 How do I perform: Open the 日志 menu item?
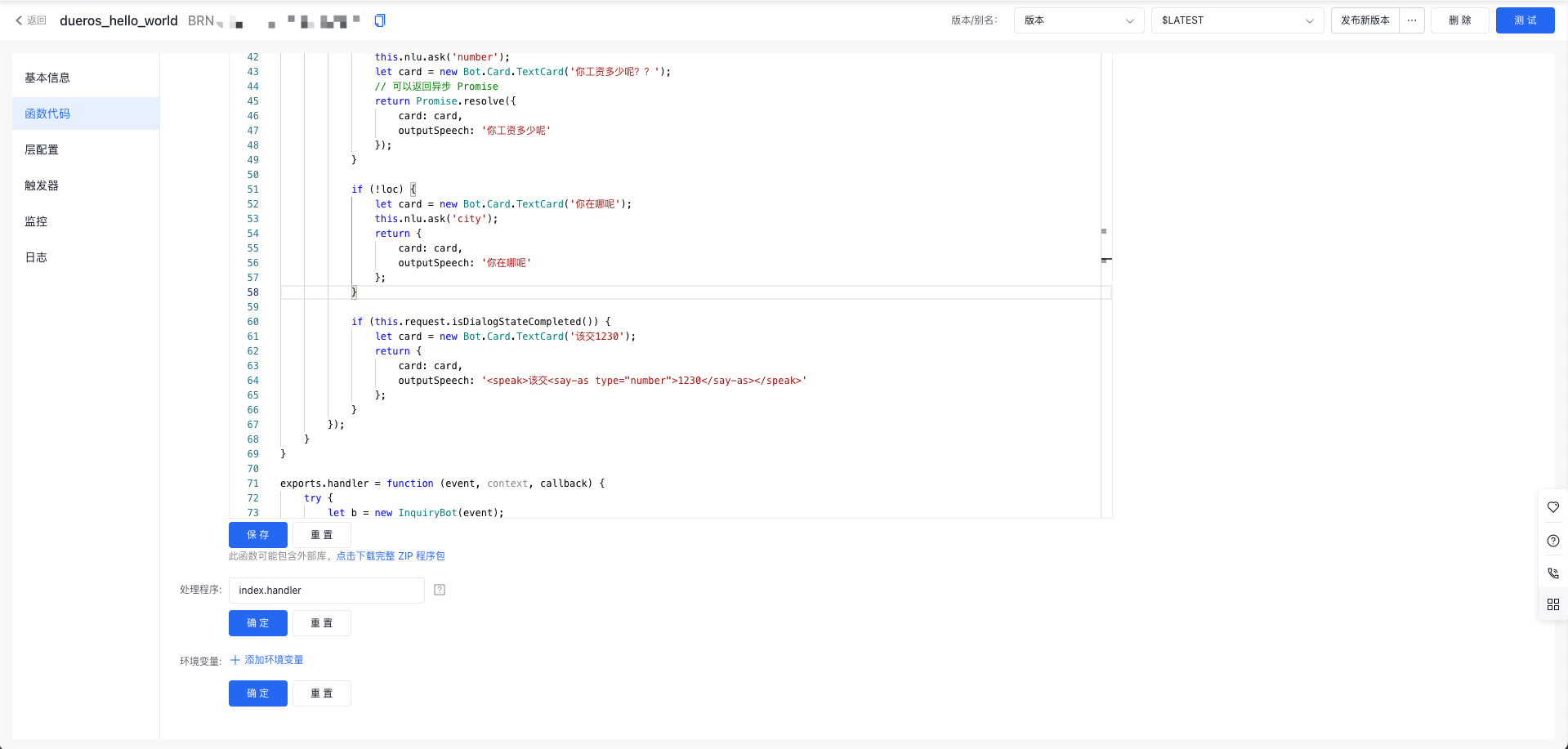click(86, 257)
